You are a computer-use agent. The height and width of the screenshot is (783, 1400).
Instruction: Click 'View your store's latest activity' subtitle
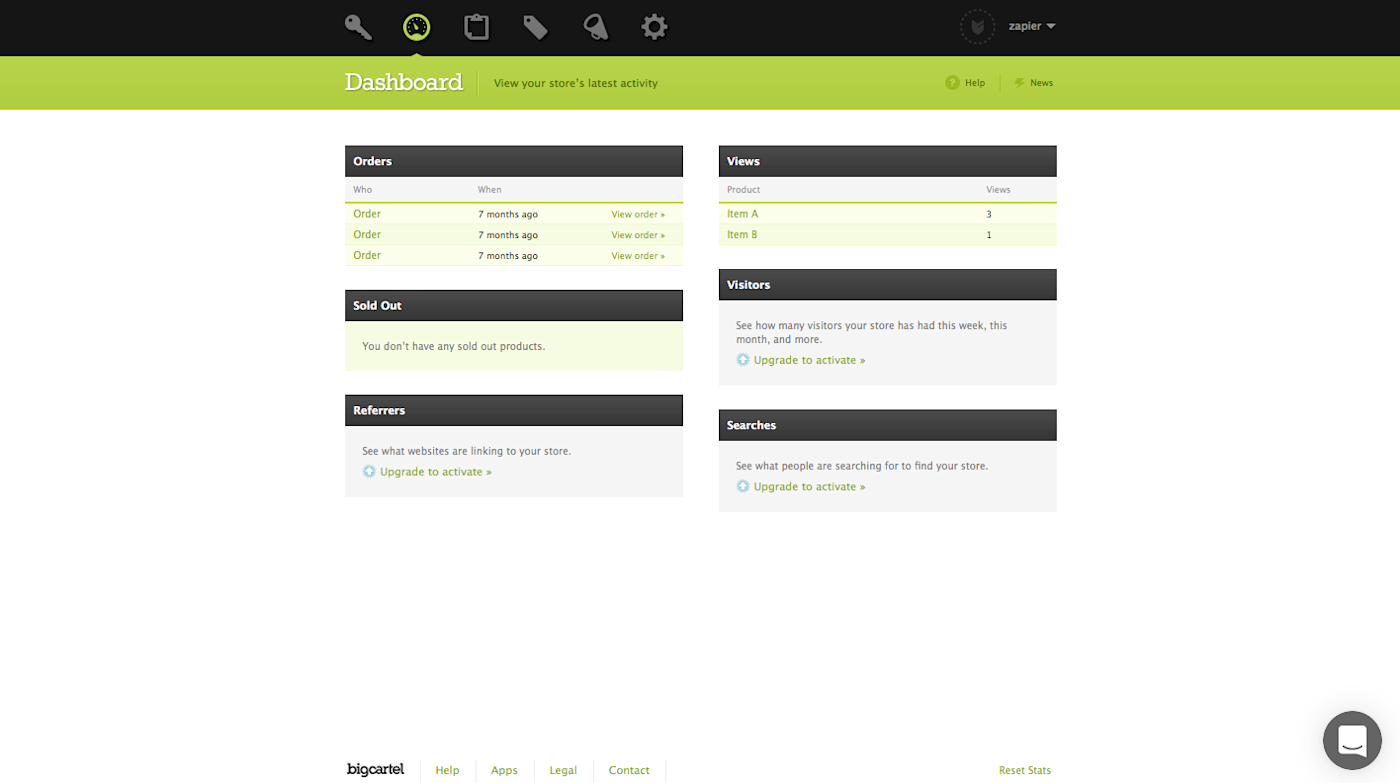pos(576,83)
